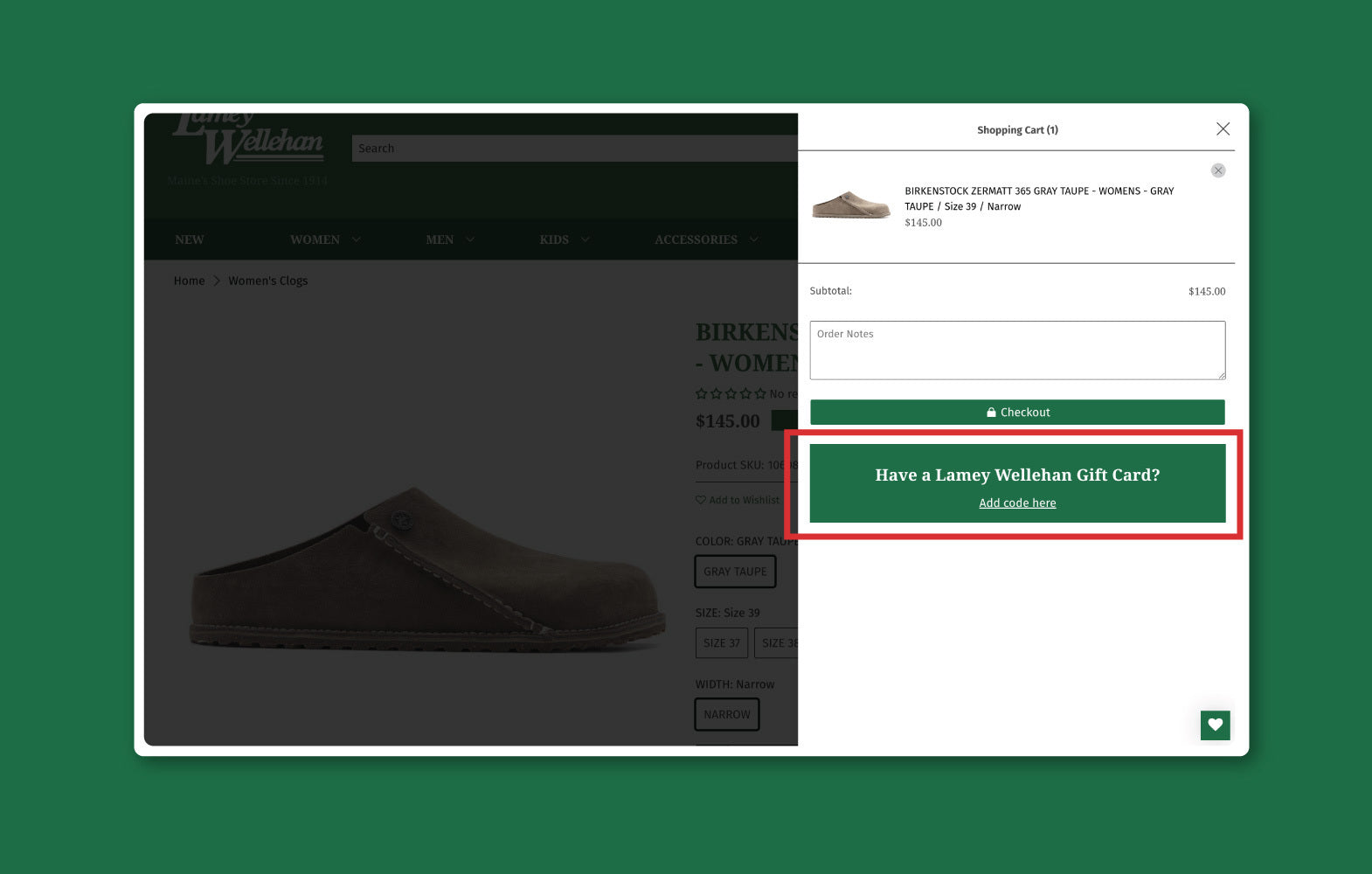Click the Checkout button

(x=1017, y=413)
